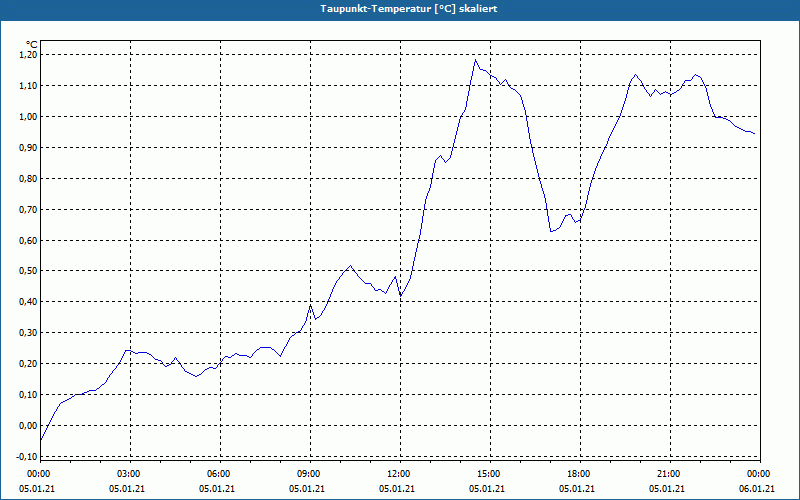Click the "05.01.21" date beneath 12:00

tap(397, 489)
